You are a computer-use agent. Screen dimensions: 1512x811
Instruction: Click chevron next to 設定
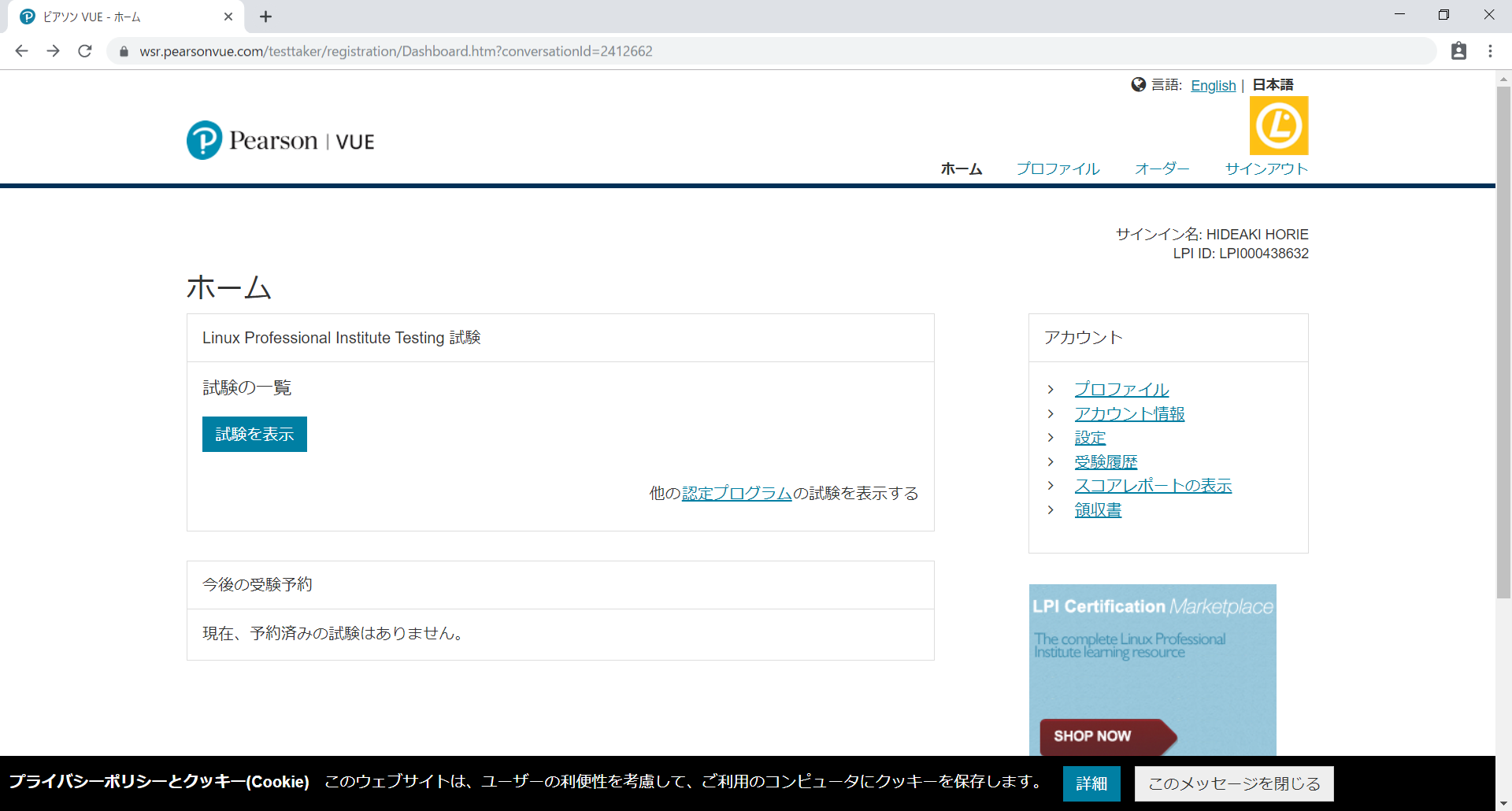tap(1051, 438)
